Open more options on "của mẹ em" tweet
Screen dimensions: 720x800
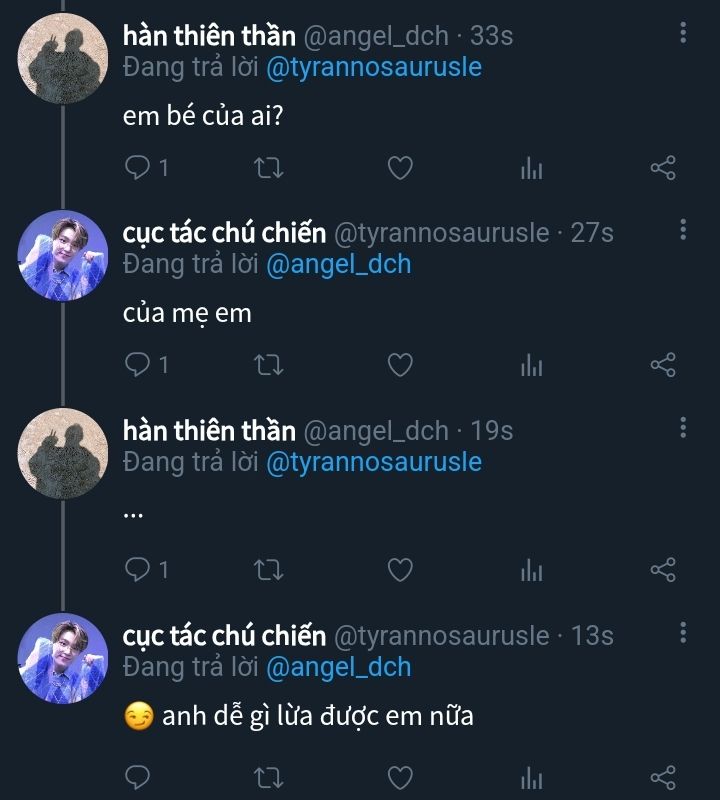683,231
